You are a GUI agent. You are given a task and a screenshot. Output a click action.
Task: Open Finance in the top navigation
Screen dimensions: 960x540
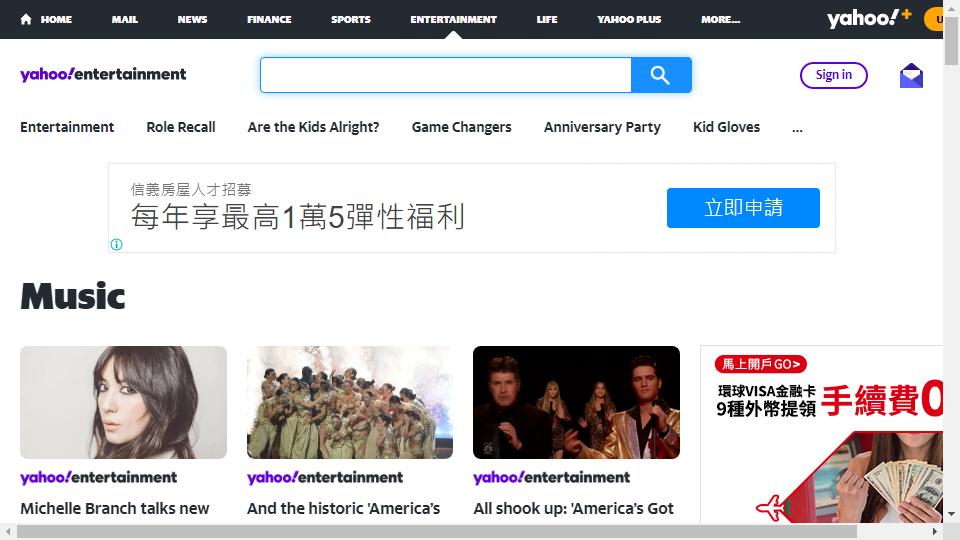269,19
